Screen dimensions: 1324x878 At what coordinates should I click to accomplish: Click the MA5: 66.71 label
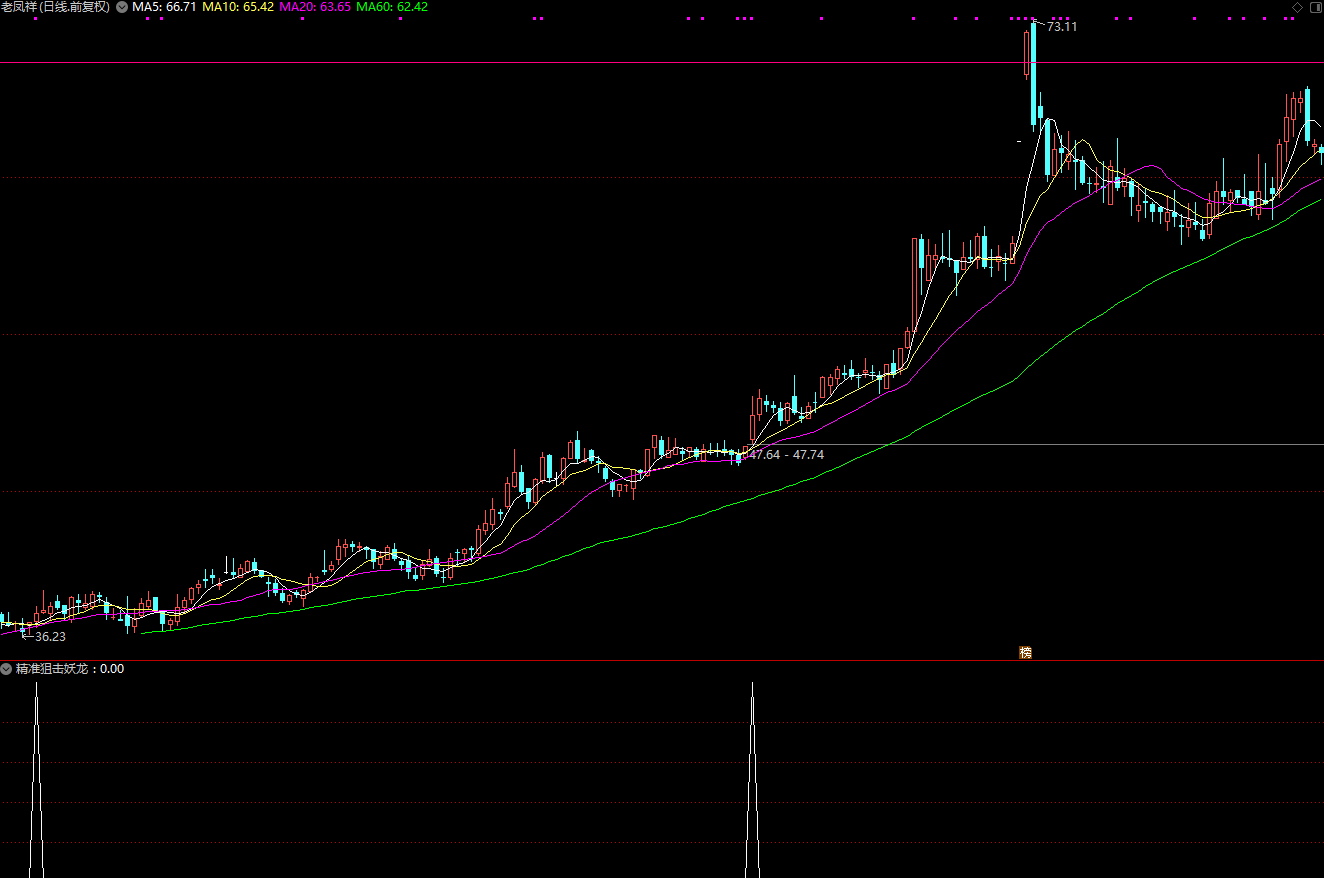[x=164, y=7]
